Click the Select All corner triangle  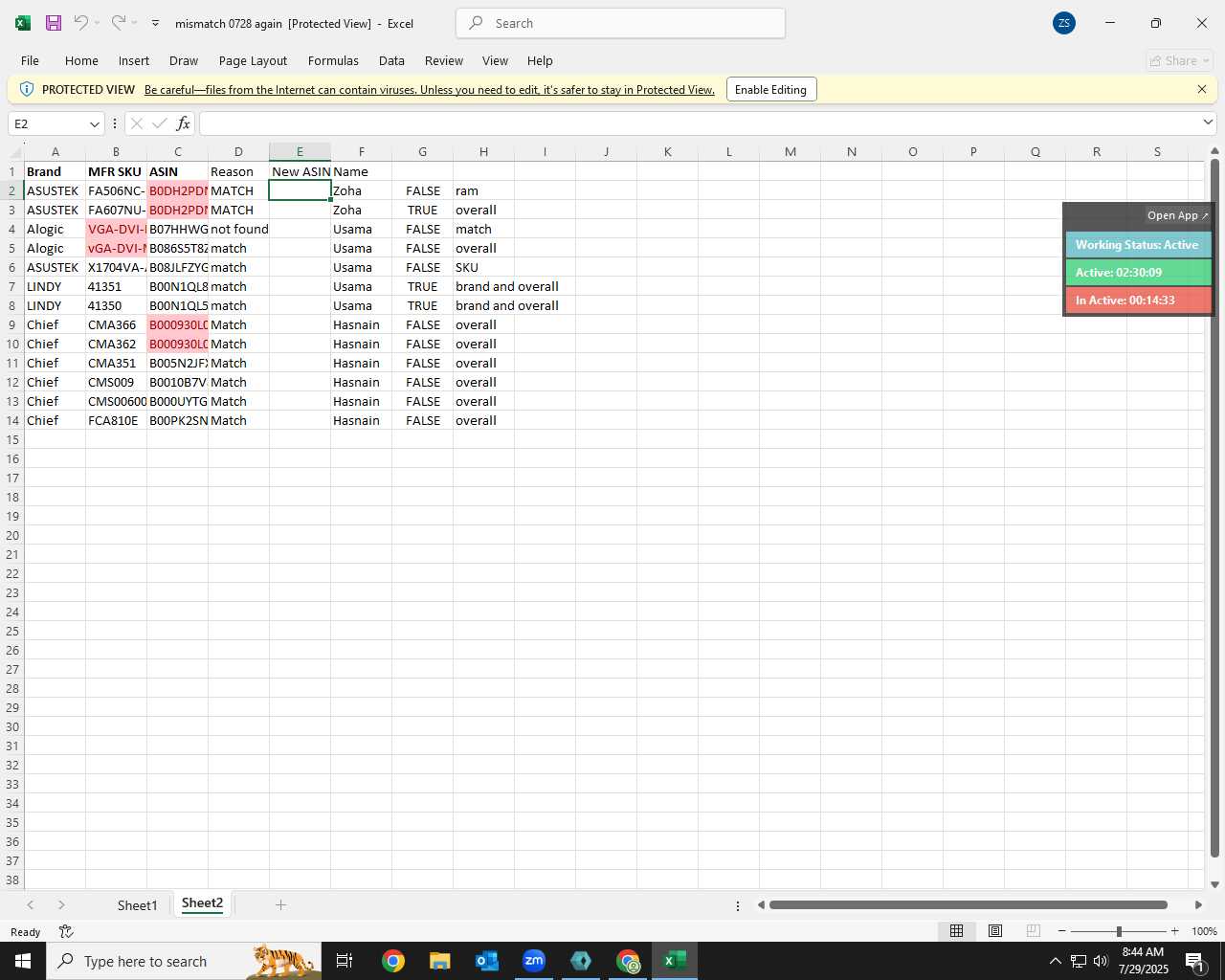pos(15,151)
